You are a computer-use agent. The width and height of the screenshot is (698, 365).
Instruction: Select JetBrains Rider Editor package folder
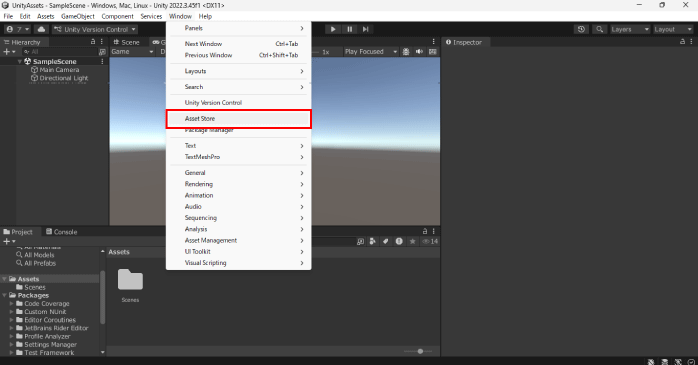(52, 328)
